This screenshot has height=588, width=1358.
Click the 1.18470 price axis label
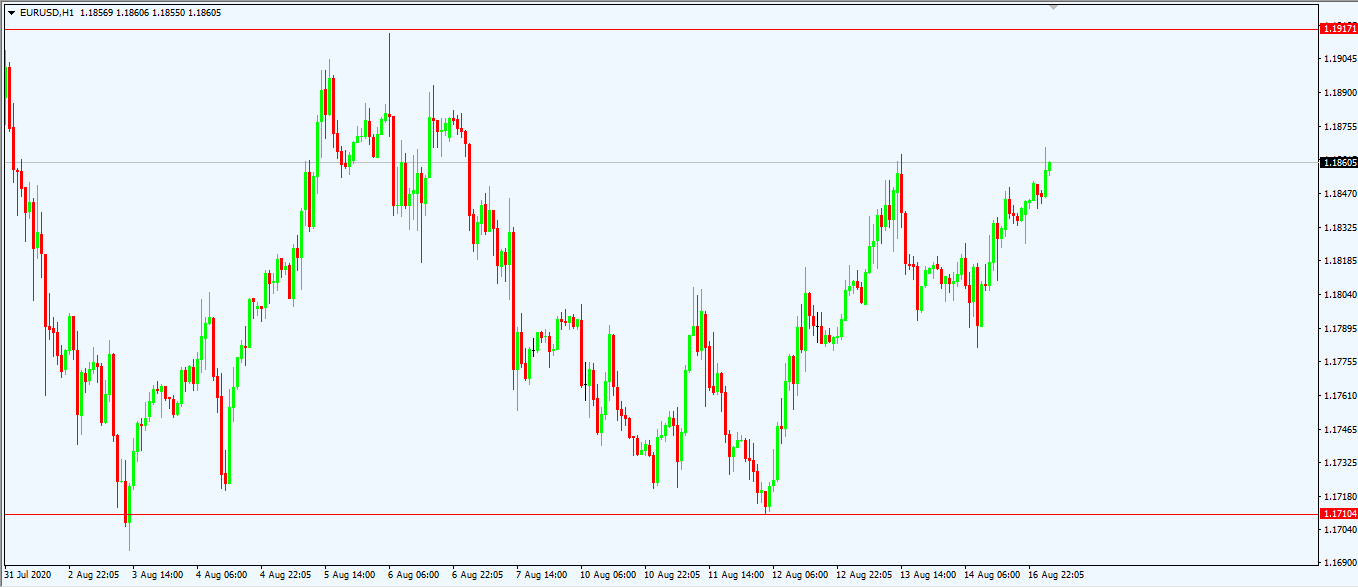pos(1339,194)
